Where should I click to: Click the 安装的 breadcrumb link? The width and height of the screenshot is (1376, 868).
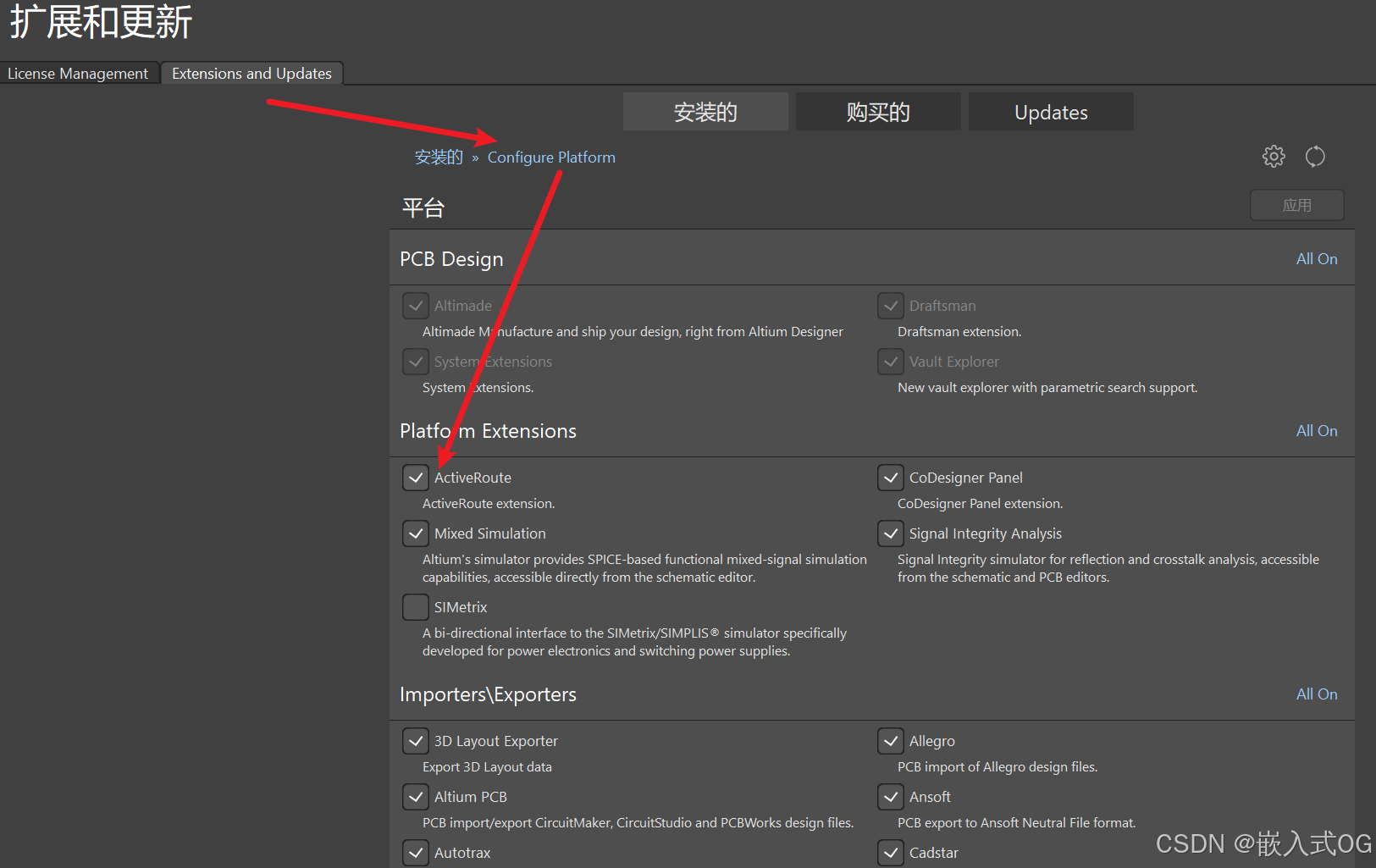[x=439, y=158]
